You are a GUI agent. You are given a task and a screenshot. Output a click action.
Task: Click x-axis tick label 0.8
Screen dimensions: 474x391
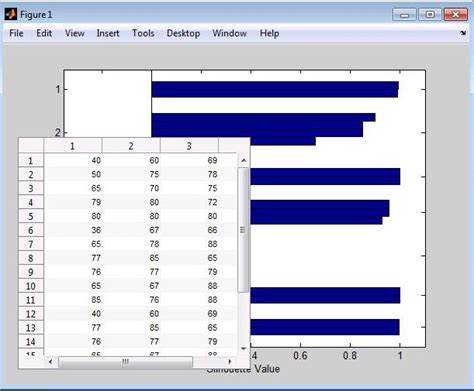tap(350, 356)
